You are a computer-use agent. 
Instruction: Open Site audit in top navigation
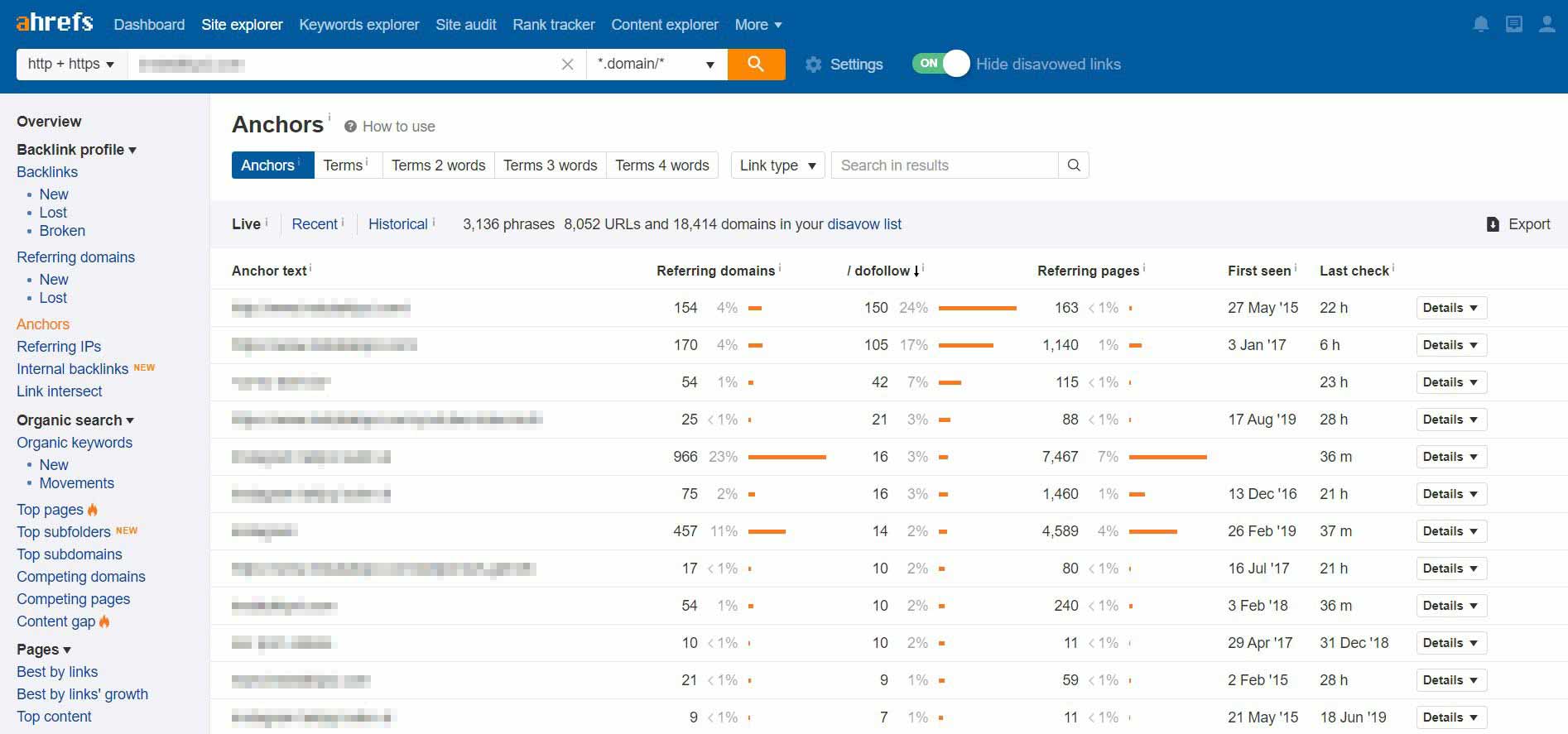click(x=466, y=25)
